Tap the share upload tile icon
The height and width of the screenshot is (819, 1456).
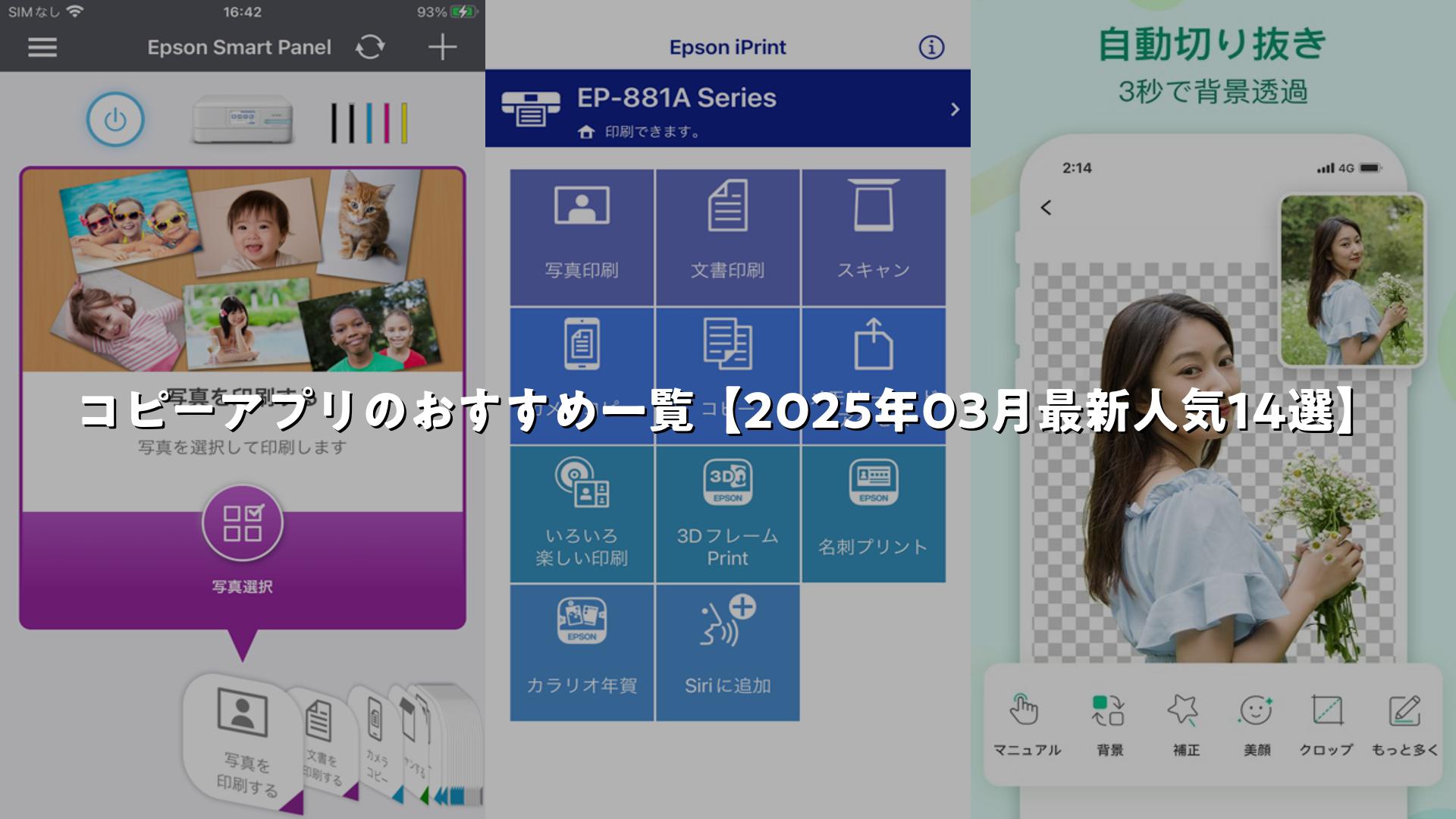coord(874,344)
